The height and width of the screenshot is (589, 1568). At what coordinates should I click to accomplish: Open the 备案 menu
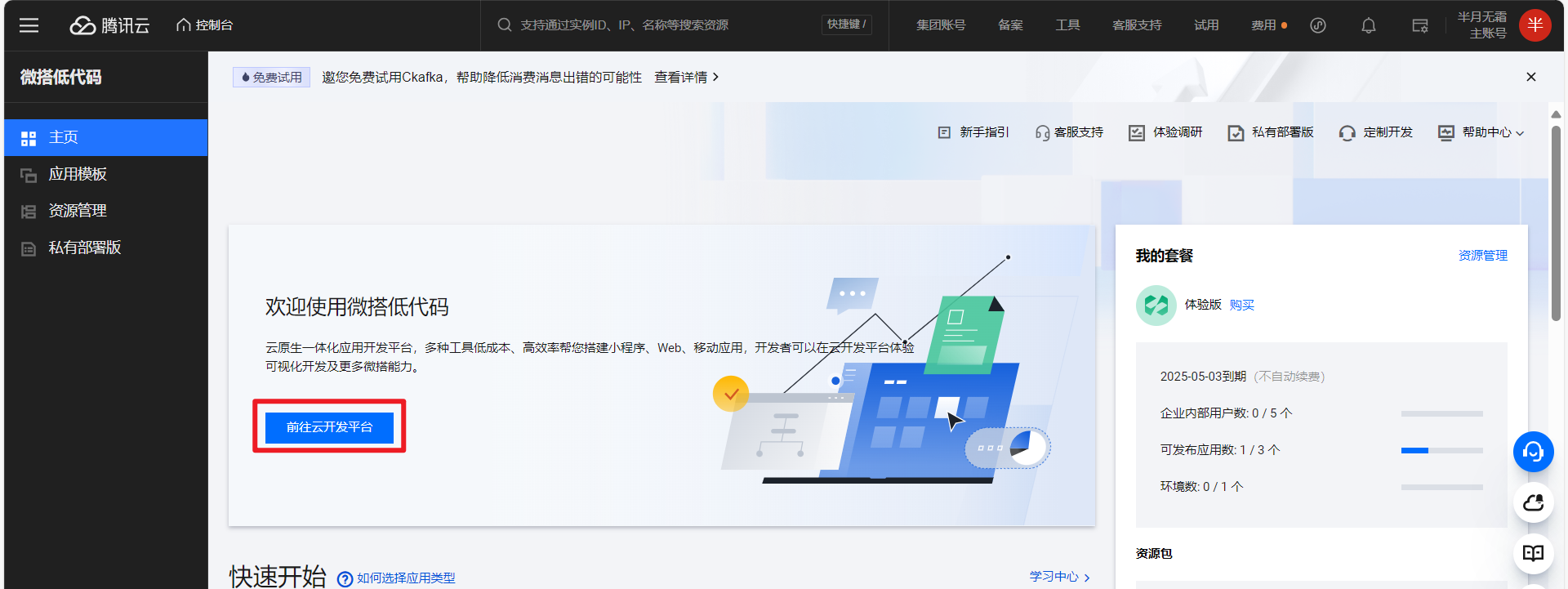coord(1010,25)
